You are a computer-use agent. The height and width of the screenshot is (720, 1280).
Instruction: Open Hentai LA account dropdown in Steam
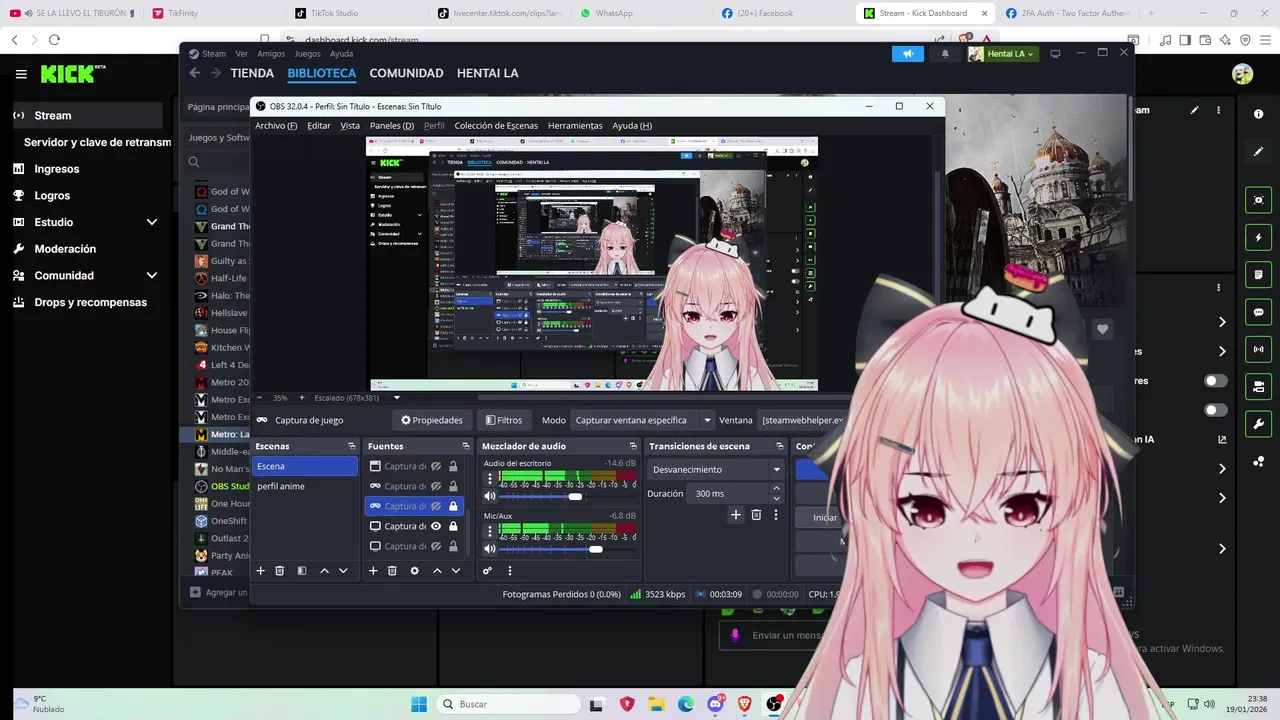click(x=1003, y=54)
